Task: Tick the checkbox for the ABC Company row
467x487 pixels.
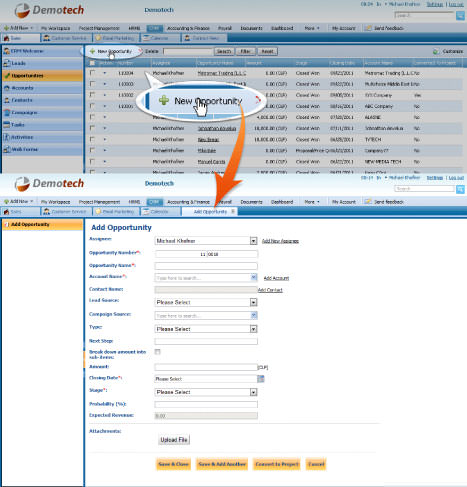Action: tap(92, 106)
